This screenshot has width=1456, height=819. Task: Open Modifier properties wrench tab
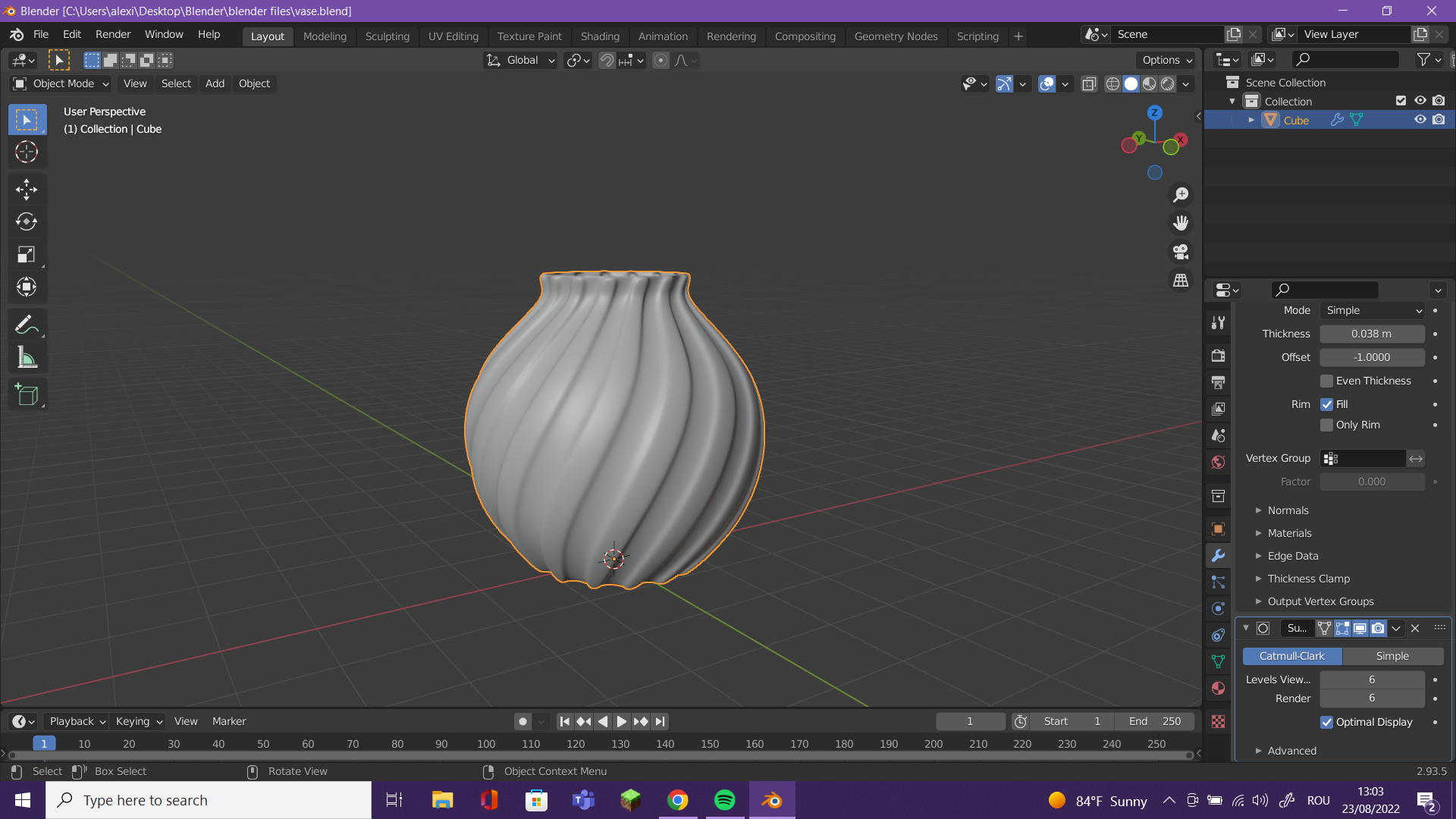pos(1219,556)
